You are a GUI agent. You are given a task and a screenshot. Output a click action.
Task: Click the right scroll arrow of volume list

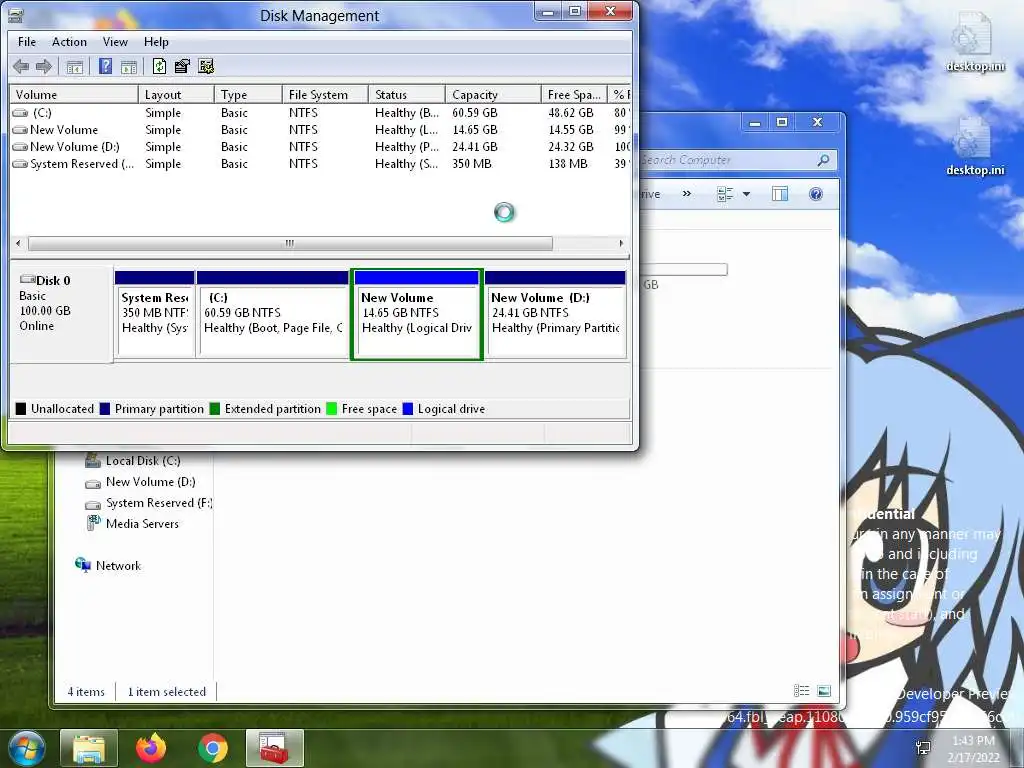point(621,243)
